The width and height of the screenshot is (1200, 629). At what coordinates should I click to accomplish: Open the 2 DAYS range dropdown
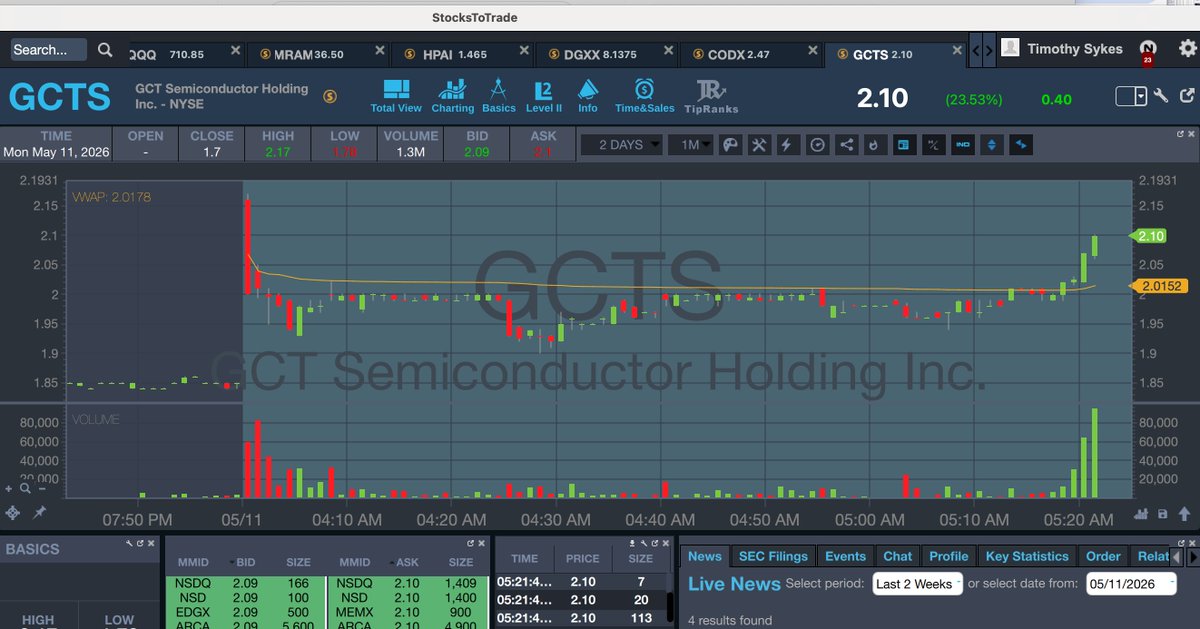pyautogui.click(x=621, y=145)
